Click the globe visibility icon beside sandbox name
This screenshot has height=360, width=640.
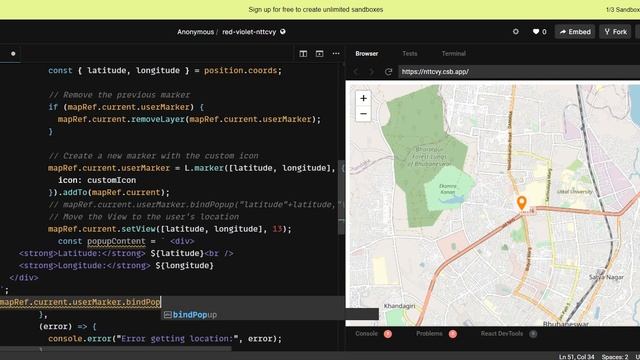282,31
